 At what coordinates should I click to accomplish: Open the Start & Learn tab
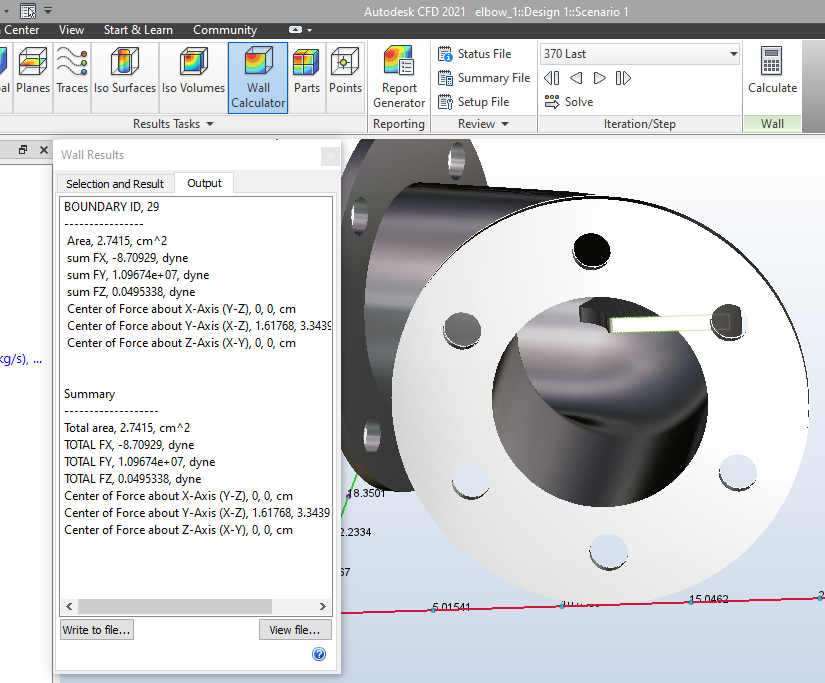(x=138, y=30)
